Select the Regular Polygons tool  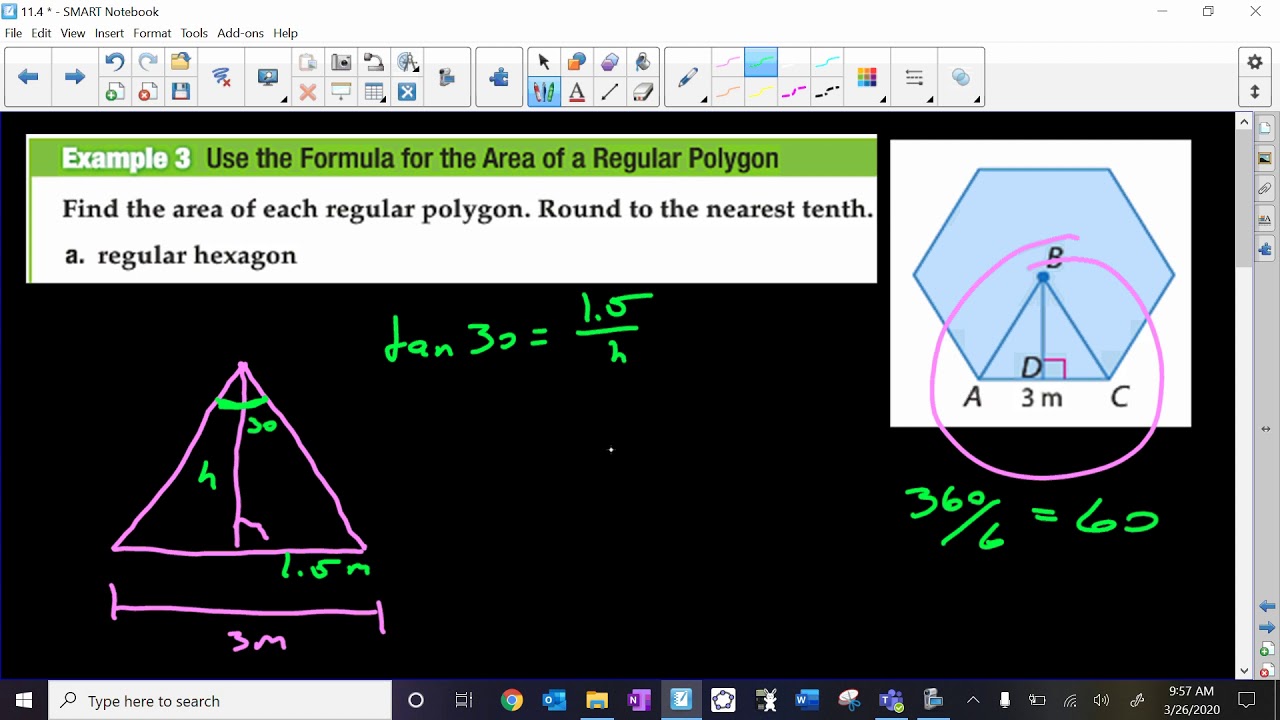tap(610, 63)
